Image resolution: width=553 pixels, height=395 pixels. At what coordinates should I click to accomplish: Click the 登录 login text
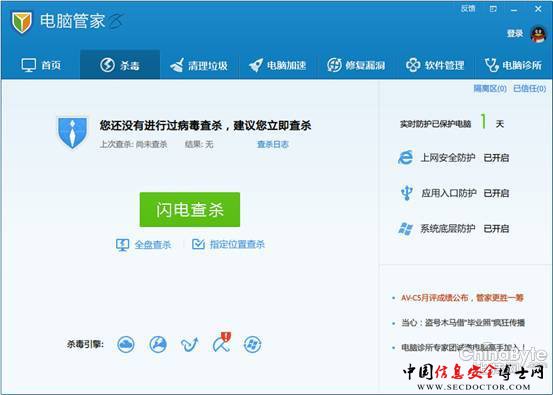click(515, 34)
